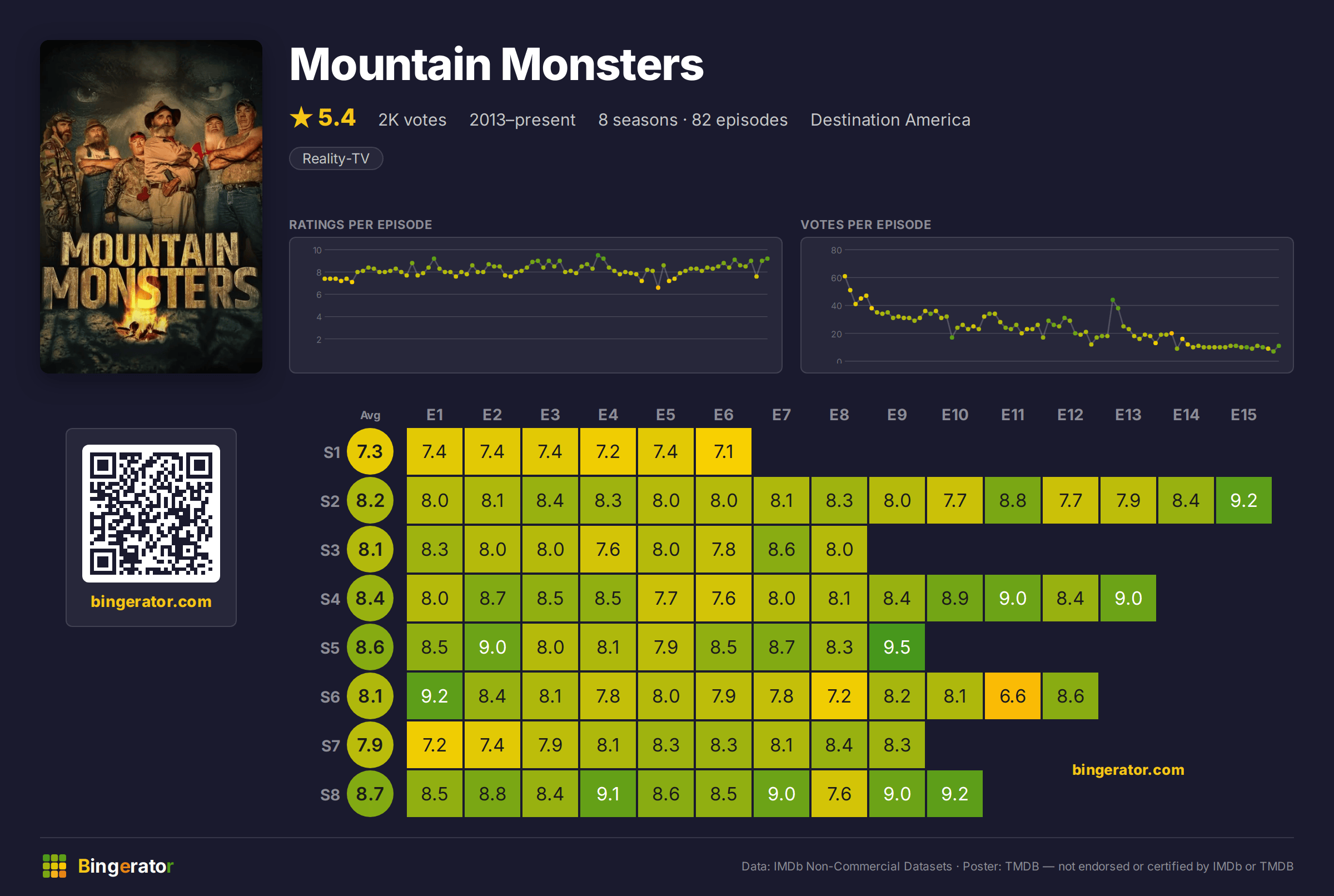Viewport: 1334px width, 896px height.
Task: Select the E10 column header
Action: click(x=955, y=415)
